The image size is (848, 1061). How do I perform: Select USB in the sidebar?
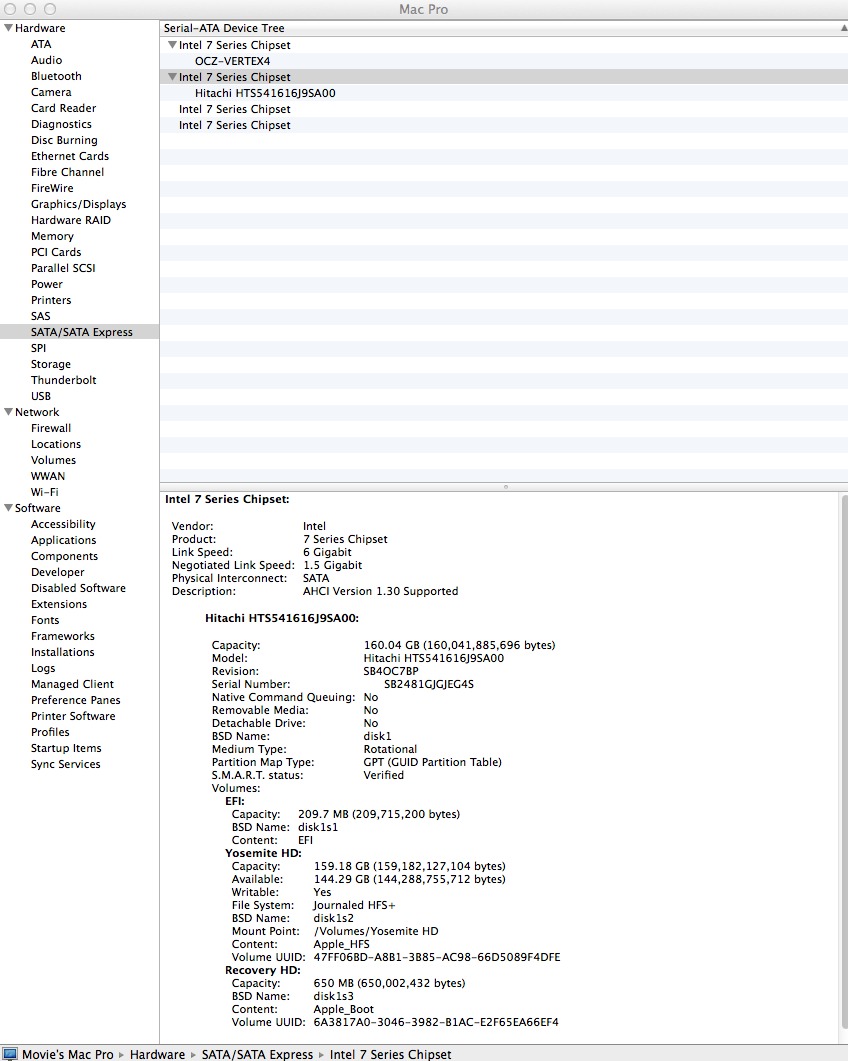[x=41, y=397]
